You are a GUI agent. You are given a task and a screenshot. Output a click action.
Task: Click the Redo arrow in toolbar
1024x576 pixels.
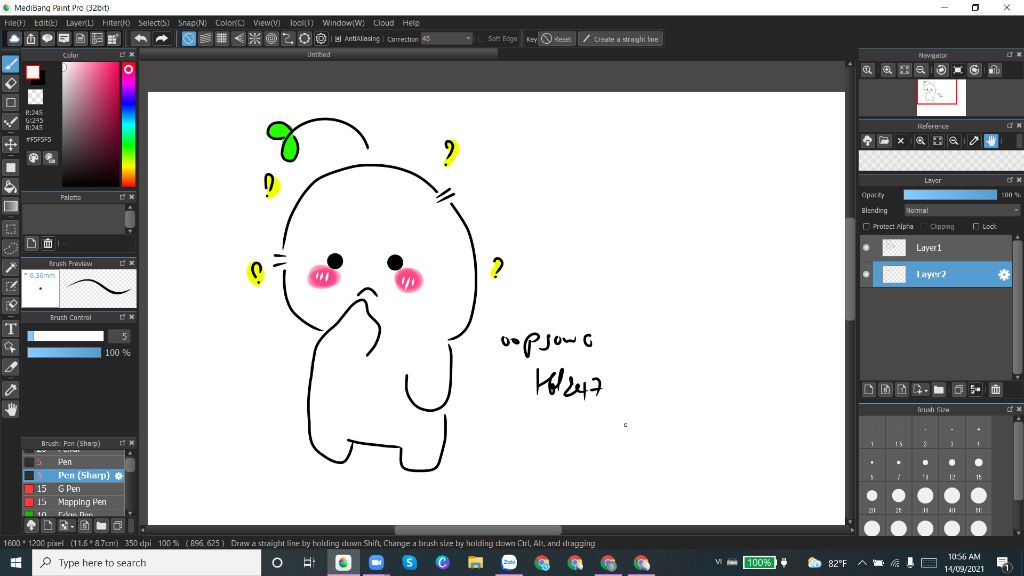click(x=161, y=39)
